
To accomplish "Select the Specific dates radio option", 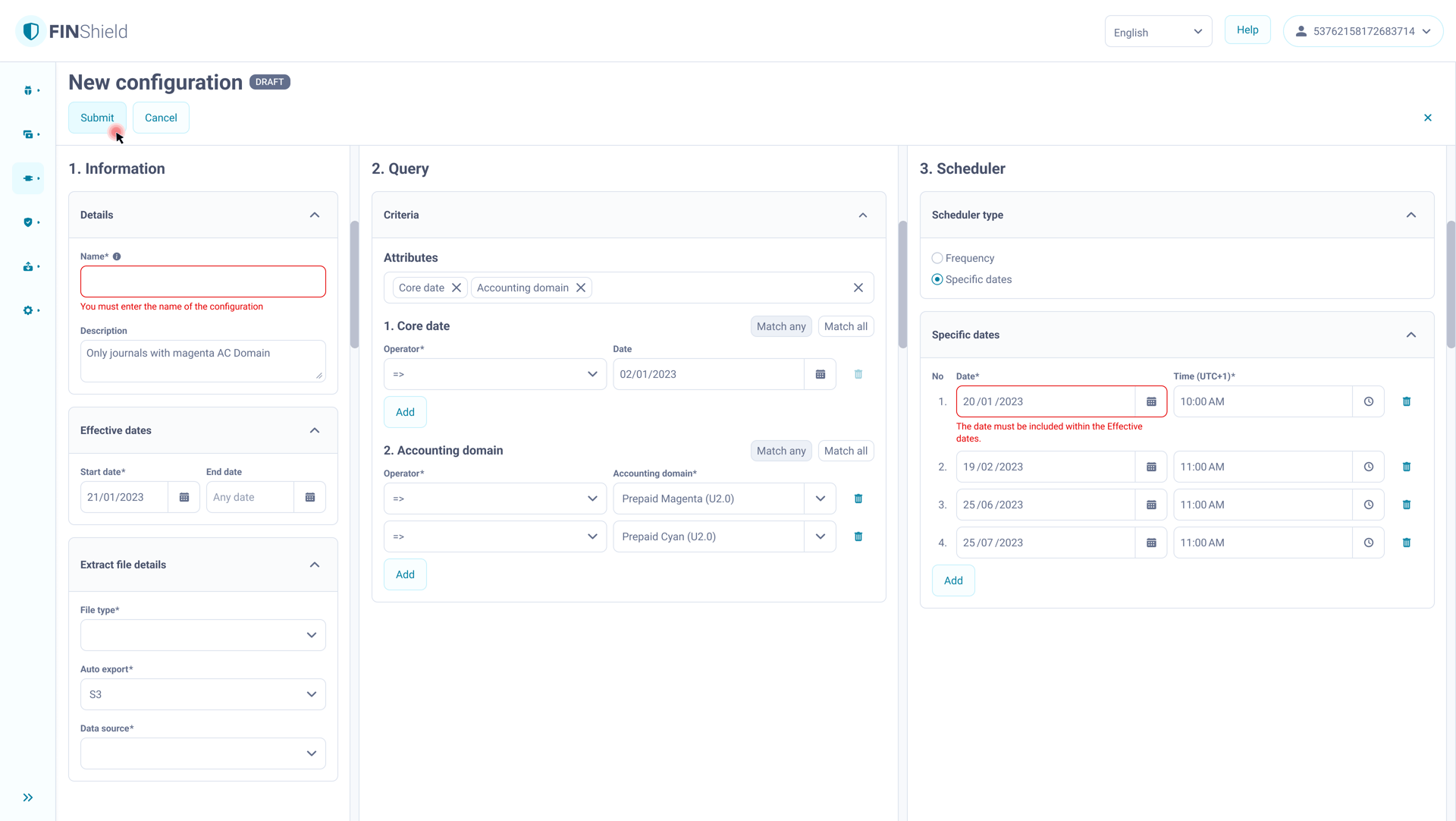I will (937, 279).
